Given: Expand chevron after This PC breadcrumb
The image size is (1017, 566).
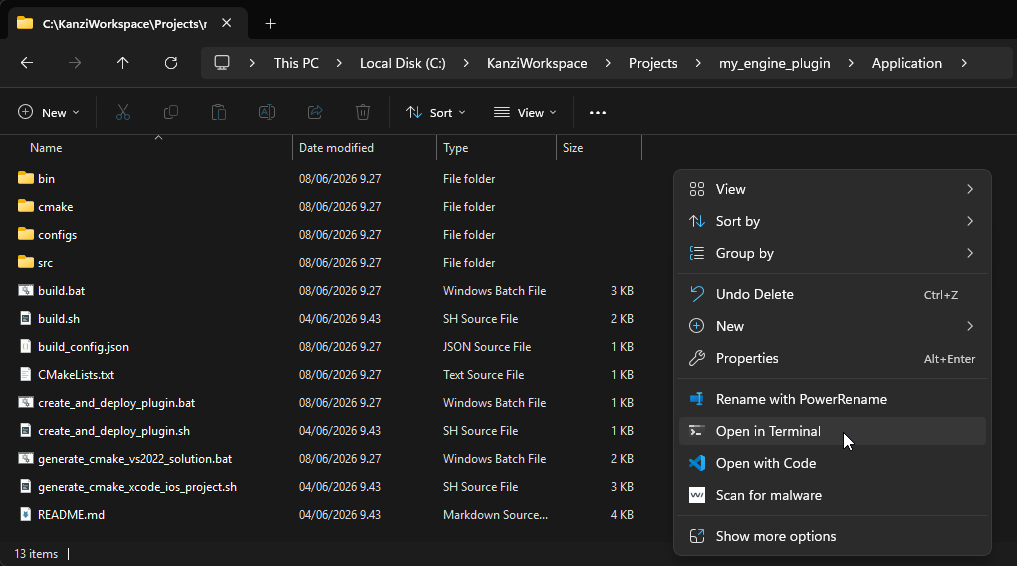Looking at the screenshot, I should [x=339, y=63].
